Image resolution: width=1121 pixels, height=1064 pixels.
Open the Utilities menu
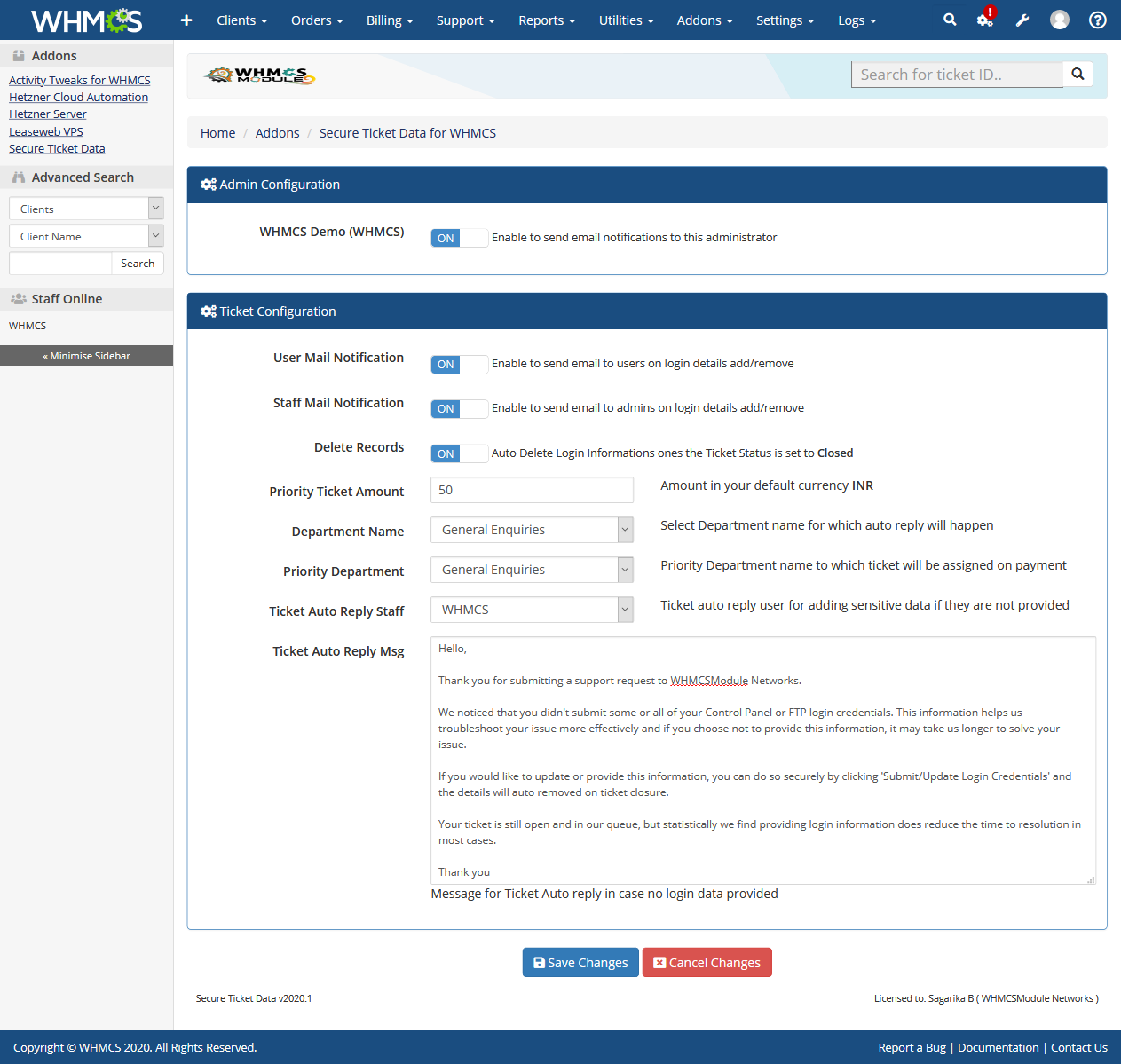[626, 20]
